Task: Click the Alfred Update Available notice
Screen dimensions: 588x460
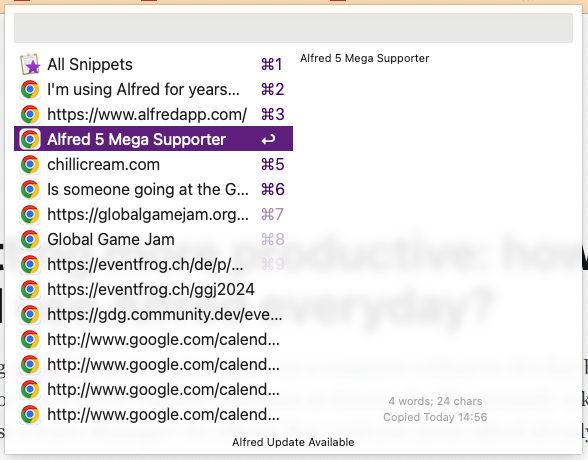Action: 293,442
